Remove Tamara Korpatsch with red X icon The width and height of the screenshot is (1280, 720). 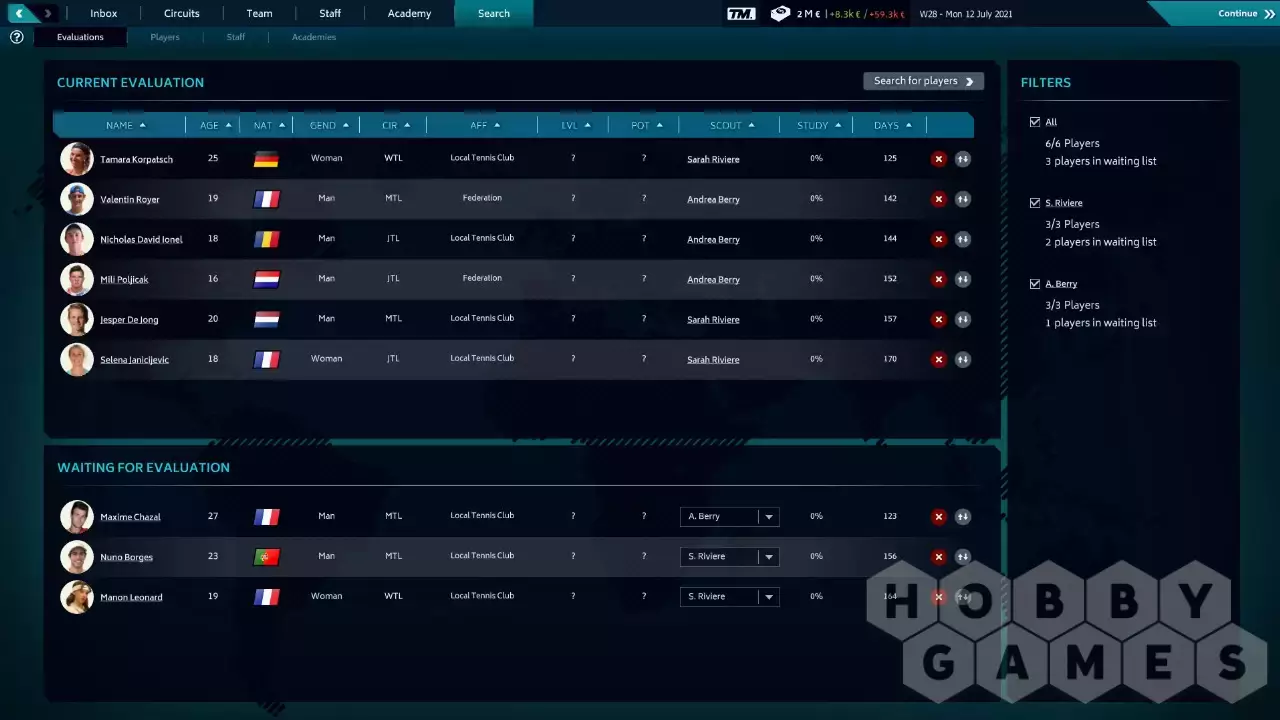[938, 159]
